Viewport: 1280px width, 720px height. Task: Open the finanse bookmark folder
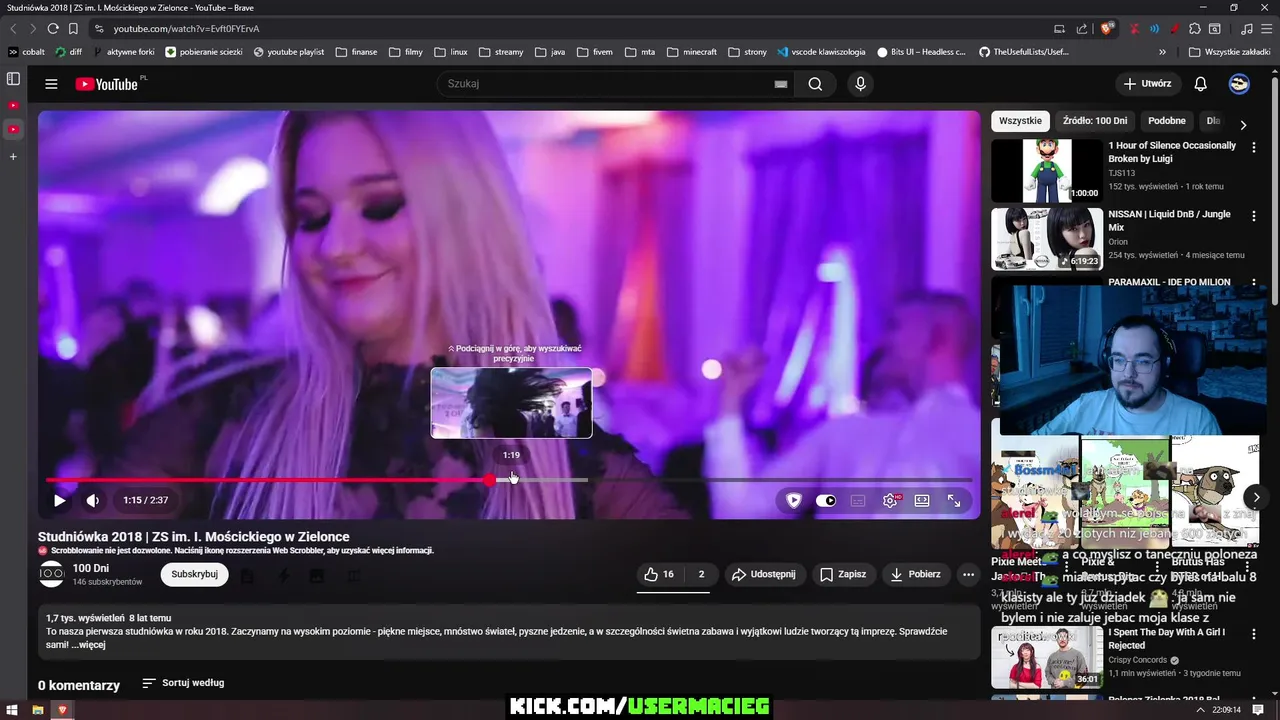(x=356, y=52)
